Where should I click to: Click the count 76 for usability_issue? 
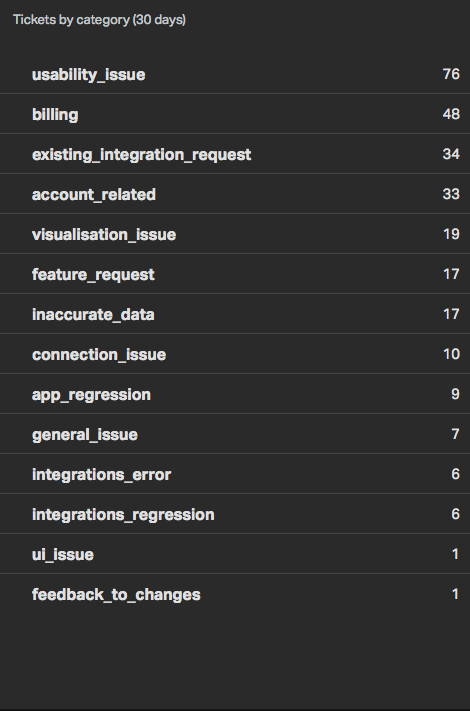451,74
